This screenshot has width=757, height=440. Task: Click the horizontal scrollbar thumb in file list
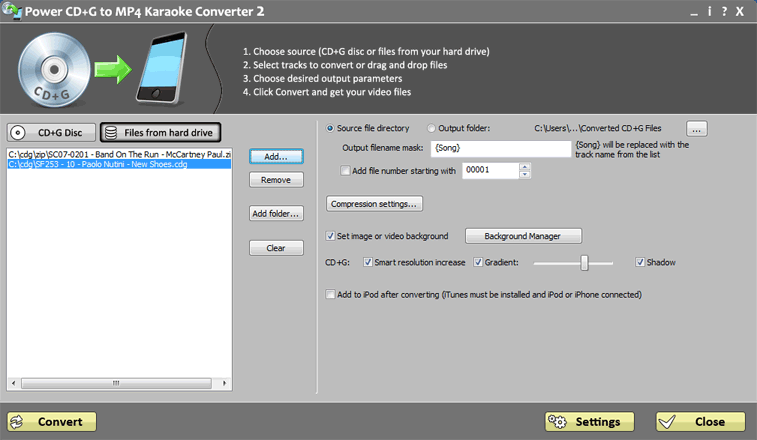116,383
